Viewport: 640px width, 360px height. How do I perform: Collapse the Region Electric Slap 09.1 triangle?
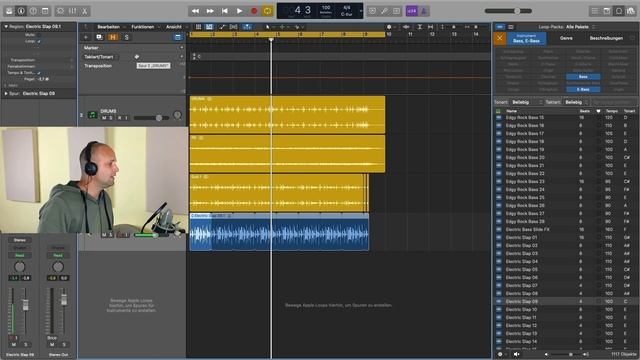[6, 27]
